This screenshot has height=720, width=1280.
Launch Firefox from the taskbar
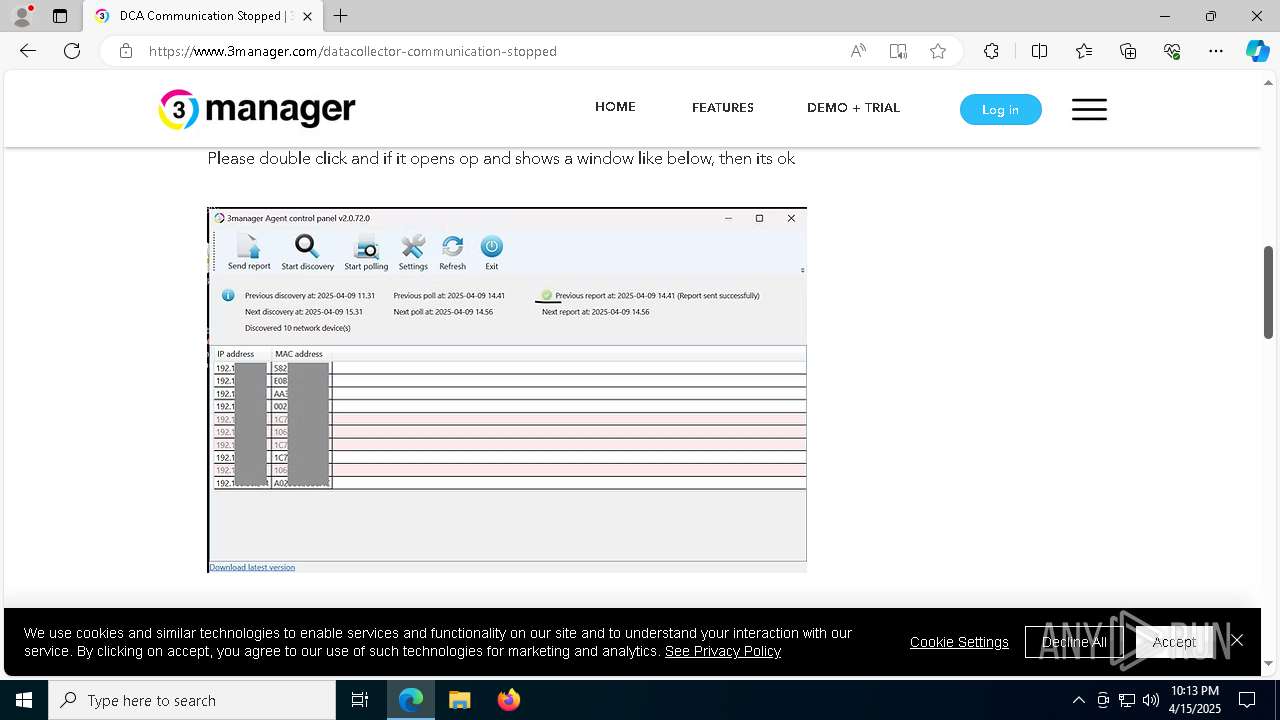(509, 700)
